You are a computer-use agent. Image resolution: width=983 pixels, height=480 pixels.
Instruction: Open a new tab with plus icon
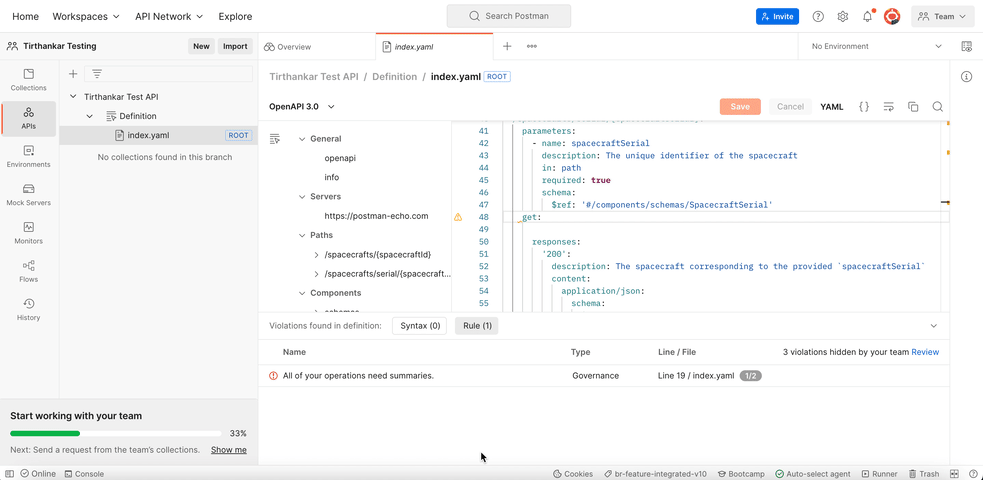pyautogui.click(x=507, y=46)
